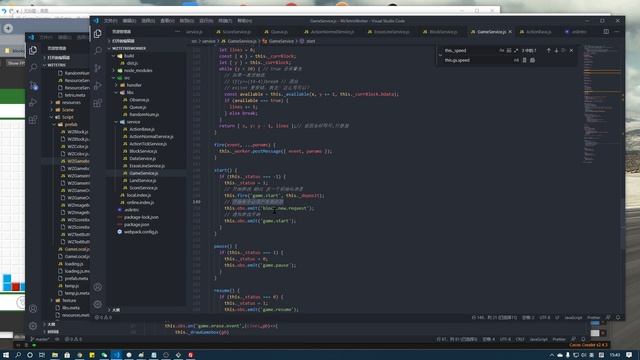Click Windows Start button on taskbar
Image resolution: width=640 pixels, height=360 pixels.
[x=5, y=355]
